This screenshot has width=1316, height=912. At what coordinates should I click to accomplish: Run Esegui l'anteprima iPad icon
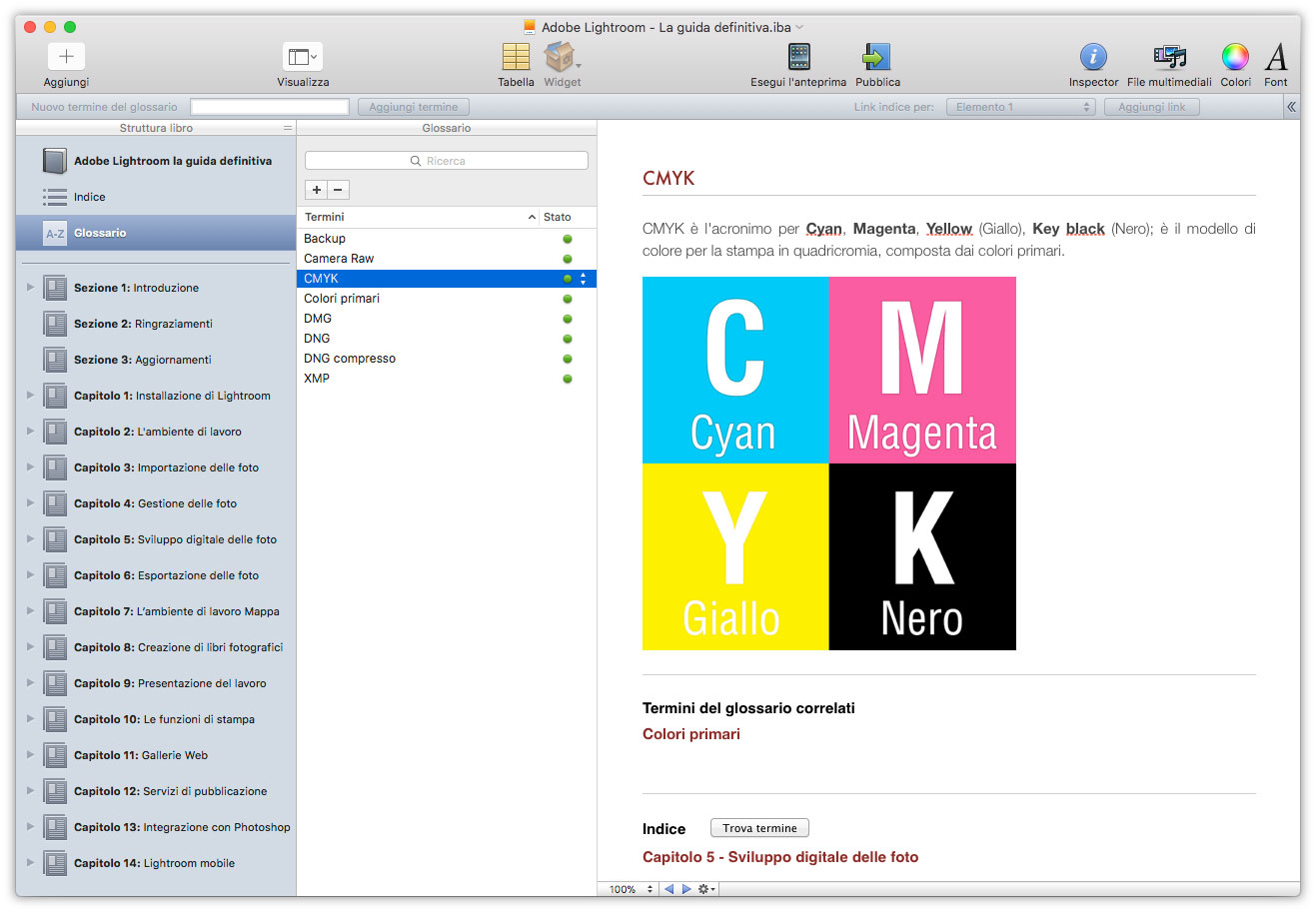[798, 57]
